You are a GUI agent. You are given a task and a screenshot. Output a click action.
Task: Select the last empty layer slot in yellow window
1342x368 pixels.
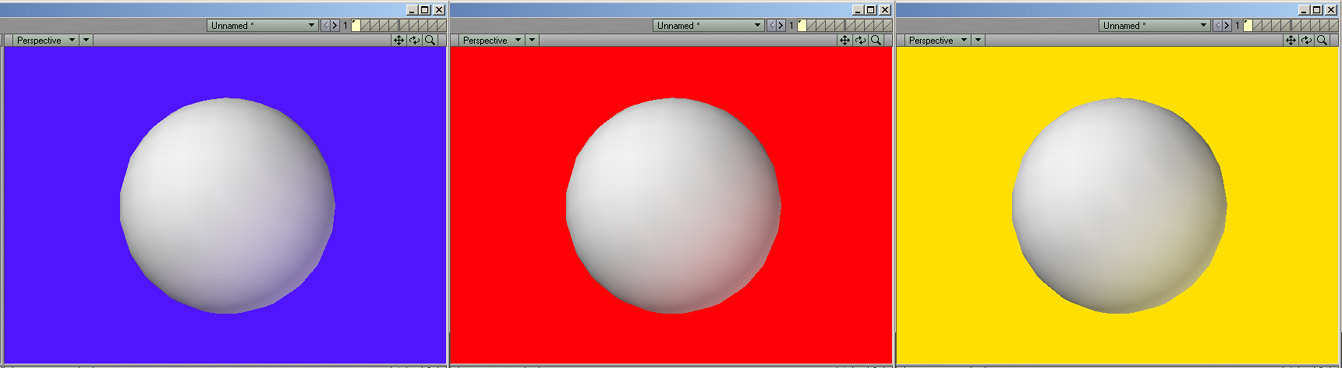click(x=1334, y=25)
